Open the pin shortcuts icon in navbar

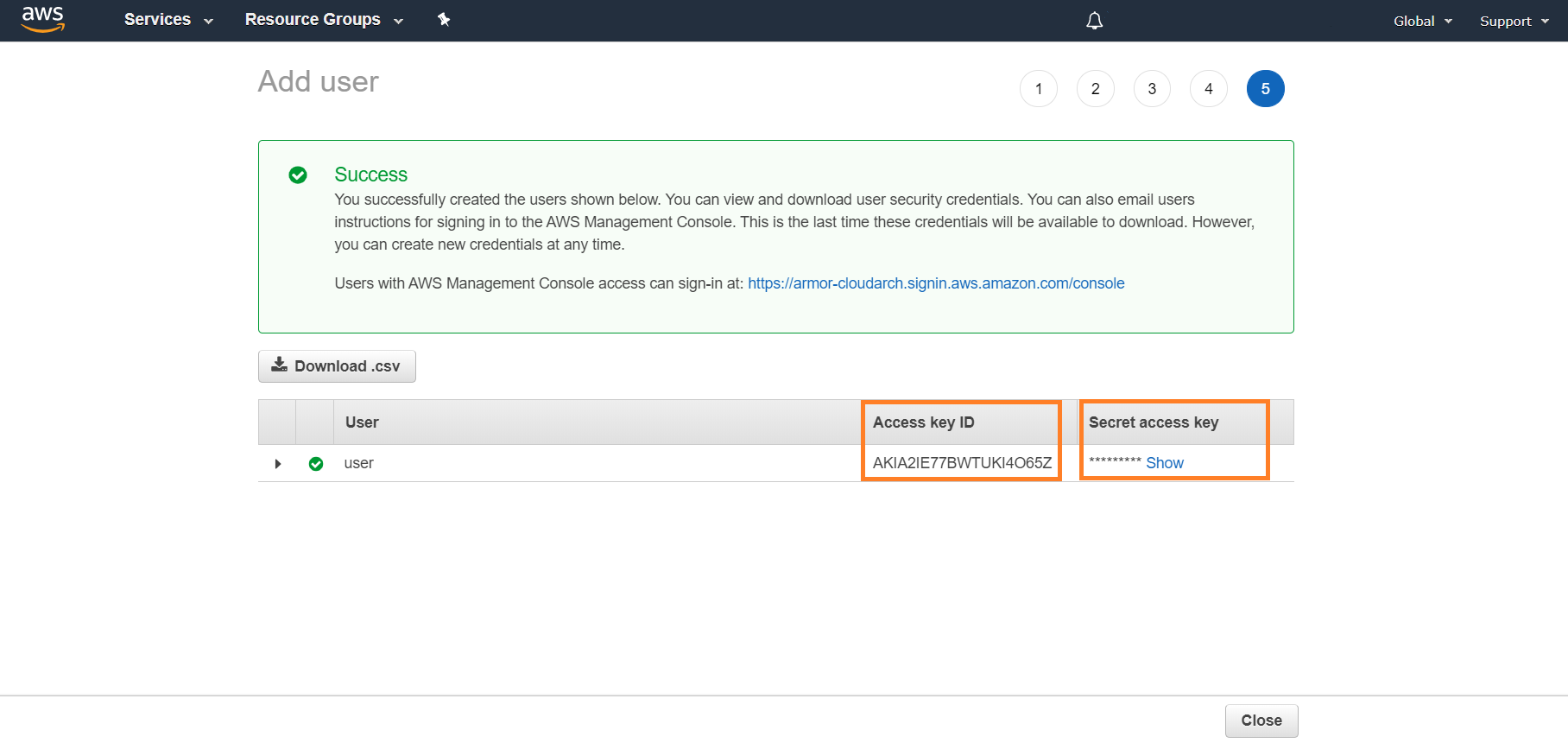444,20
